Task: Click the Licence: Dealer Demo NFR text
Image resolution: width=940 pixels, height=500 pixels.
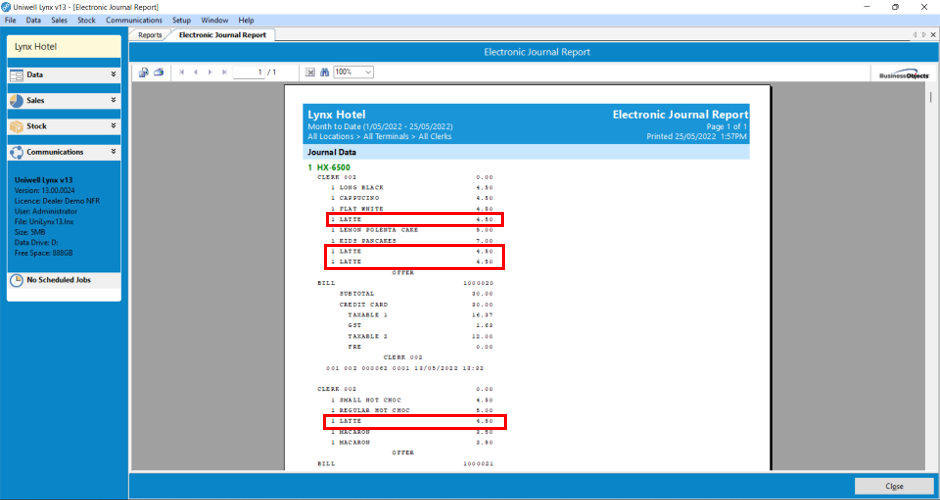Action: click(57, 201)
